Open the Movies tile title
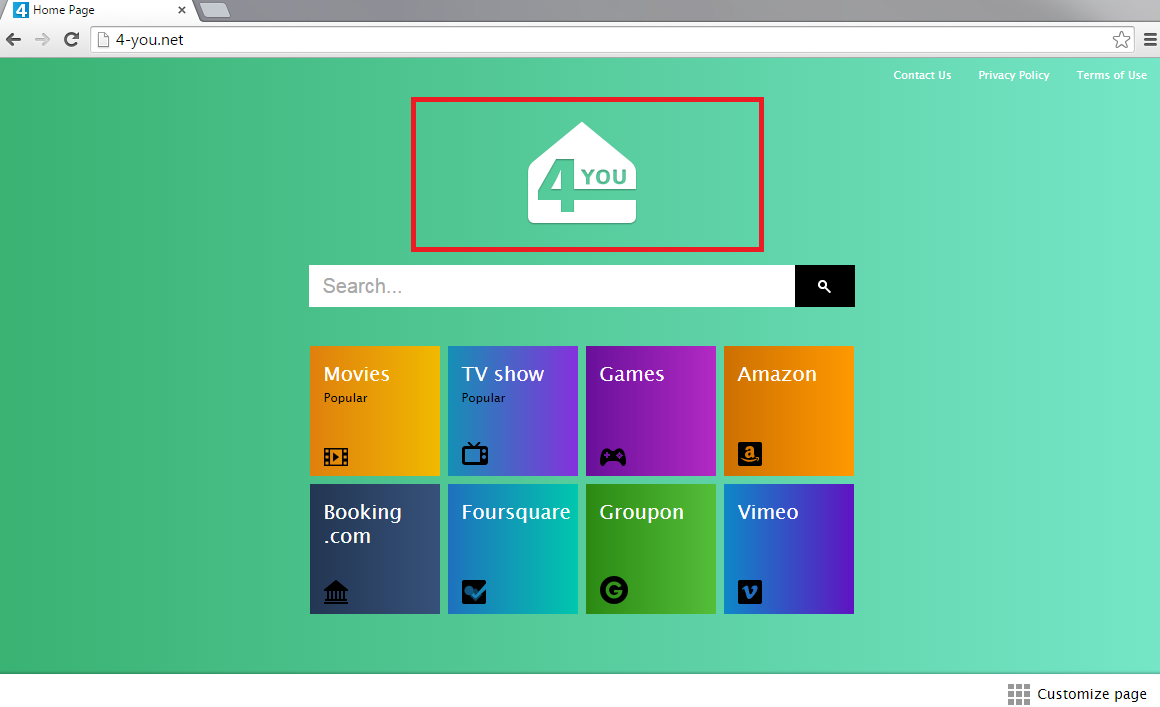Image resolution: width=1160 pixels, height=707 pixels. (357, 374)
